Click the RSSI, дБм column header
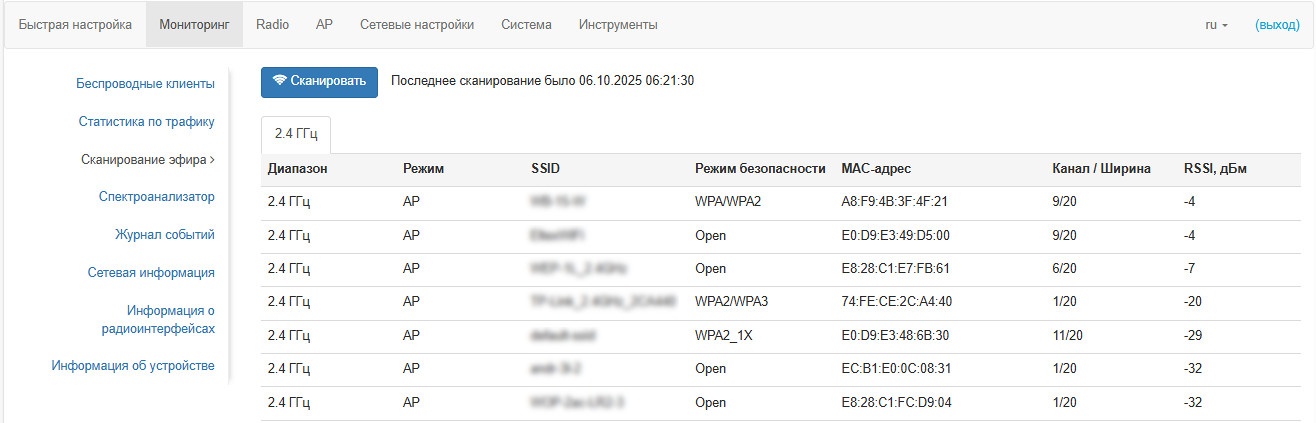 point(1215,169)
